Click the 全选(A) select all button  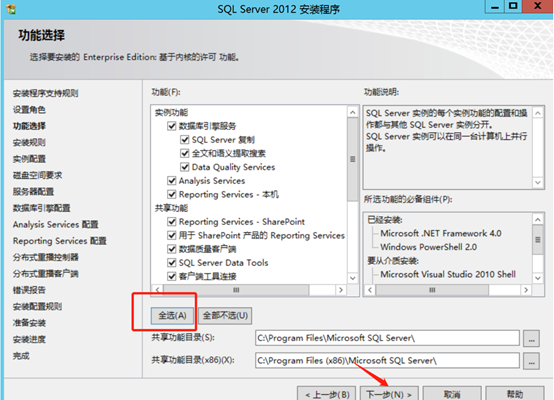coord(172,315)
